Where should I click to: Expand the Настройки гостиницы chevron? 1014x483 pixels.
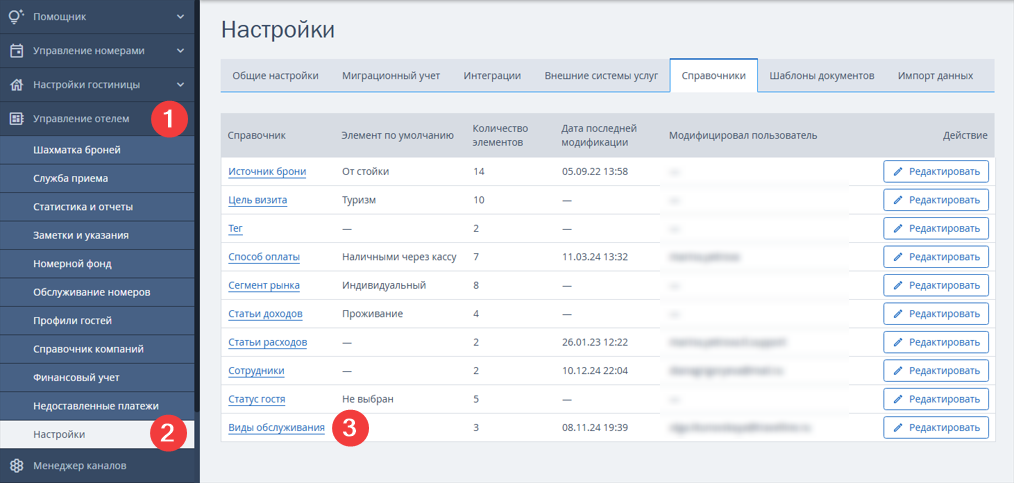click(x=180, y=85)
